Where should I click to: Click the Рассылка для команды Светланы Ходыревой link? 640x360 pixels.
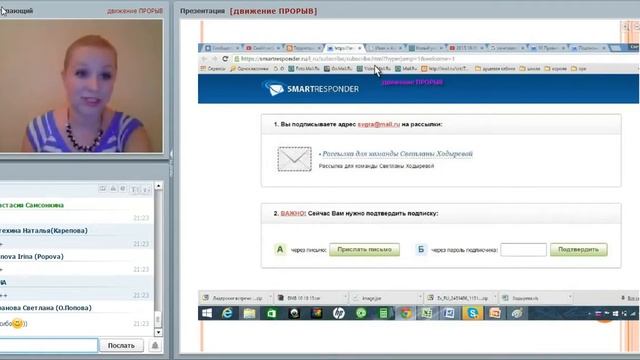click(397, 154)
